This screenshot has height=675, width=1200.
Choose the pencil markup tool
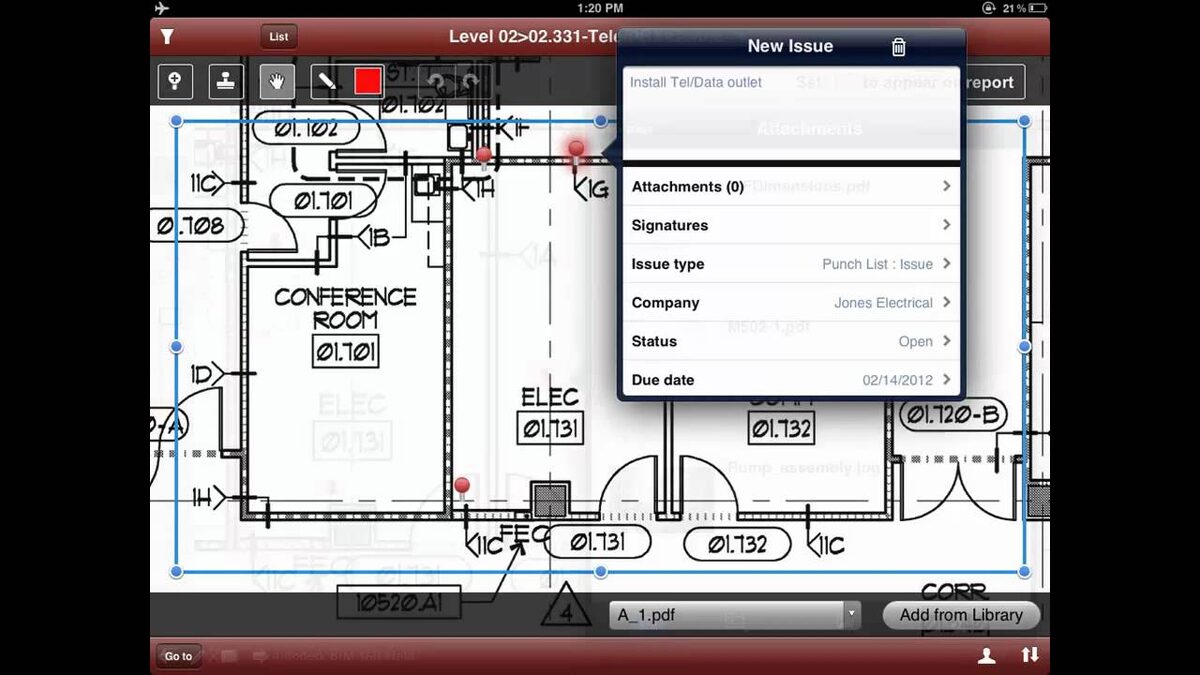tap(325, 81)
